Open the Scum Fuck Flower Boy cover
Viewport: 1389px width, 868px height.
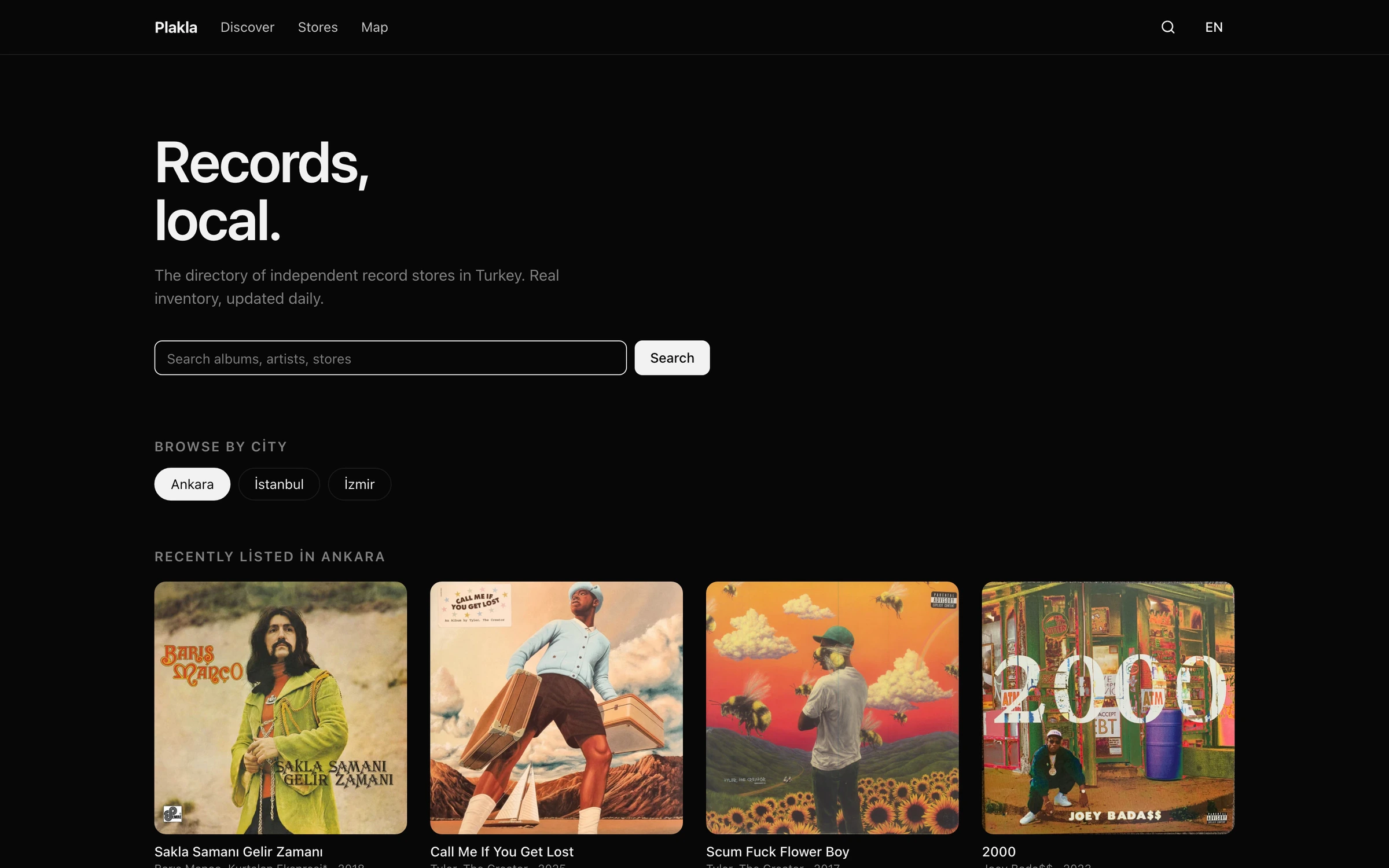(x=832, y=708)
